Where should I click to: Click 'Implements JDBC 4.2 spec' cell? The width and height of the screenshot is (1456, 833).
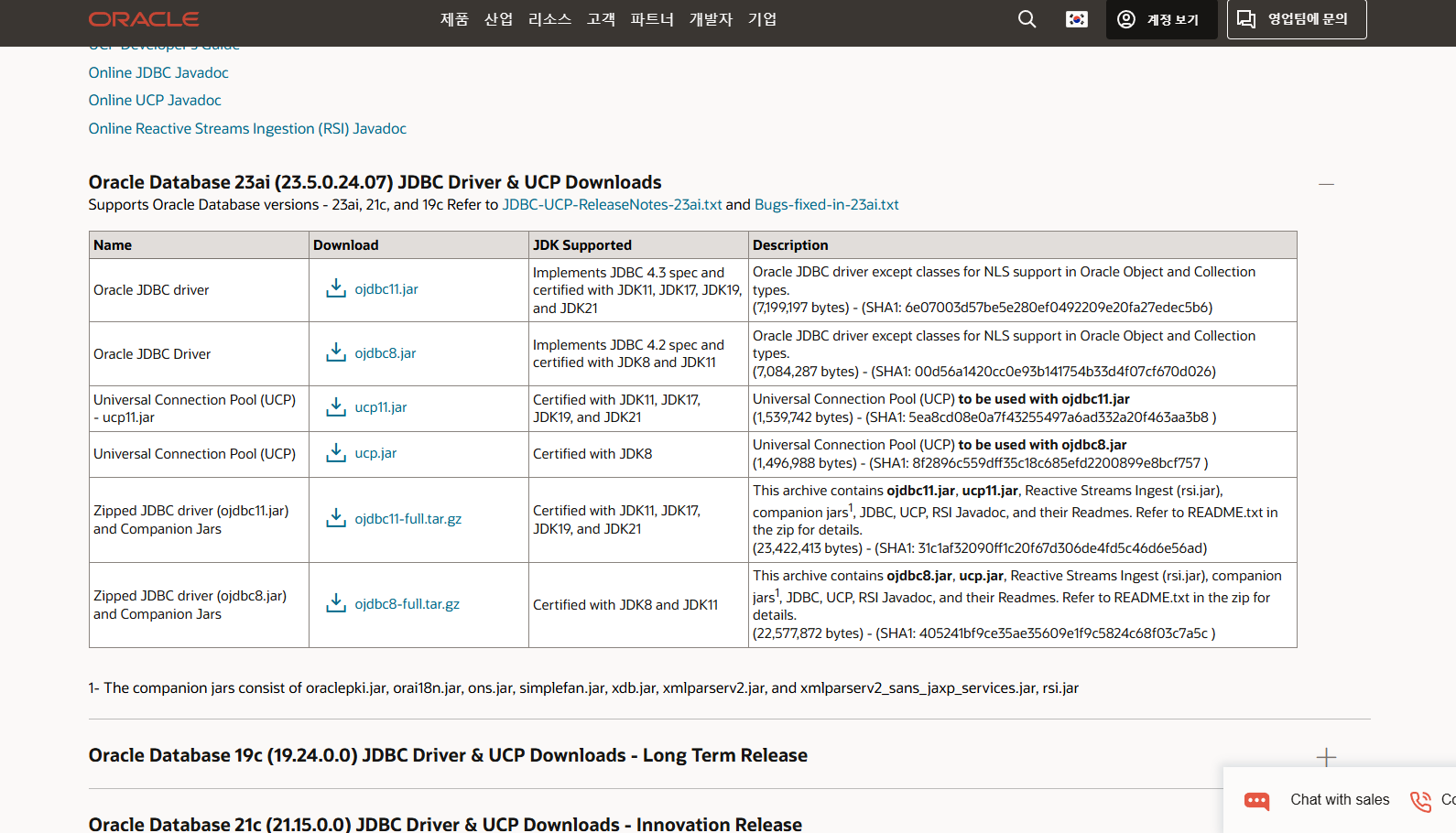click(x=638, y=353)
